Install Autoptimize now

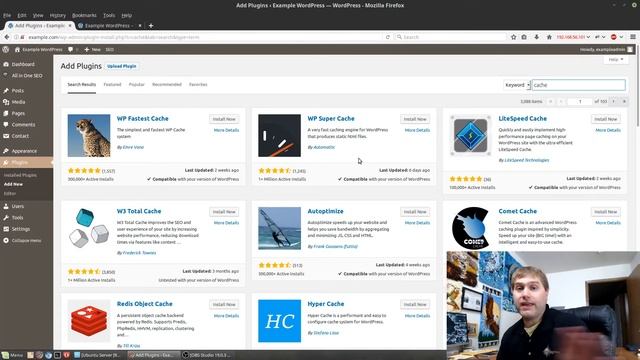coord(415,212)
